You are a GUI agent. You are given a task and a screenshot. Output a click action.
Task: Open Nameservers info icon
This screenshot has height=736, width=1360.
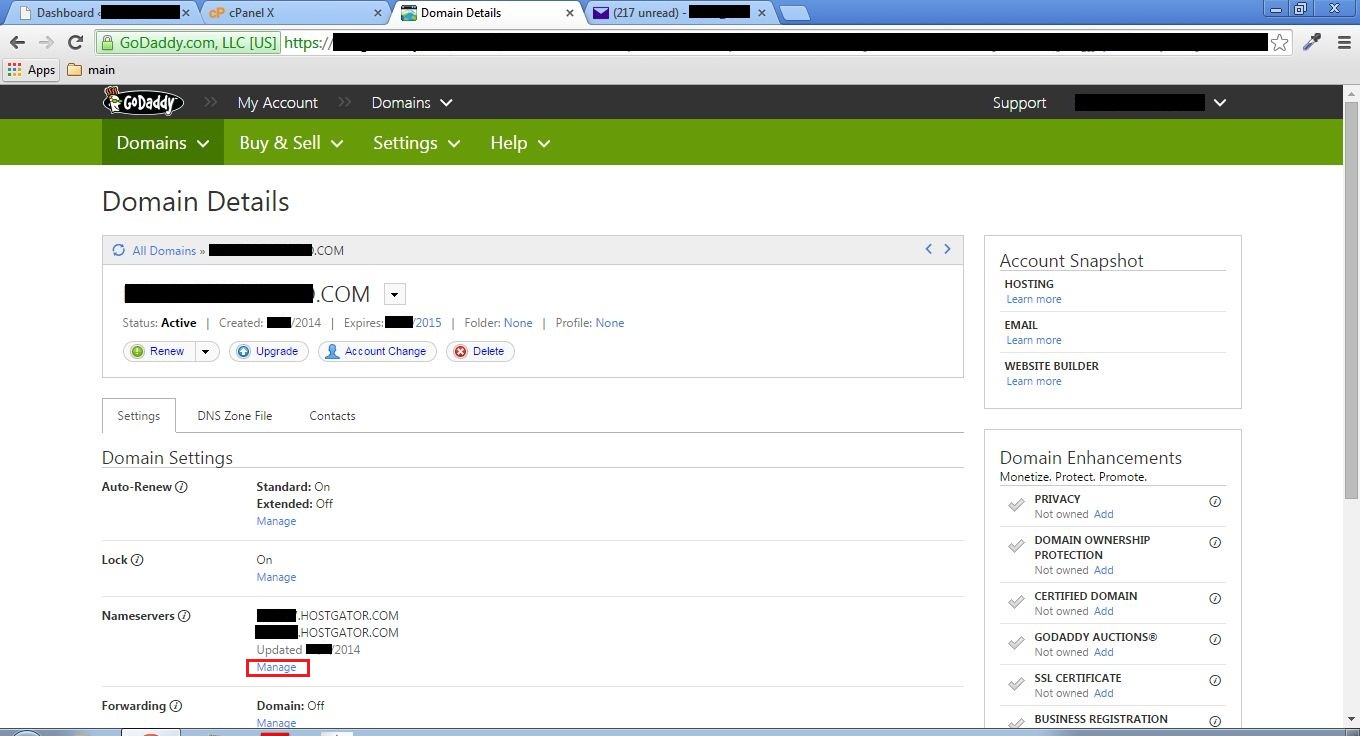pyautogui.click(x=184, y=616)
